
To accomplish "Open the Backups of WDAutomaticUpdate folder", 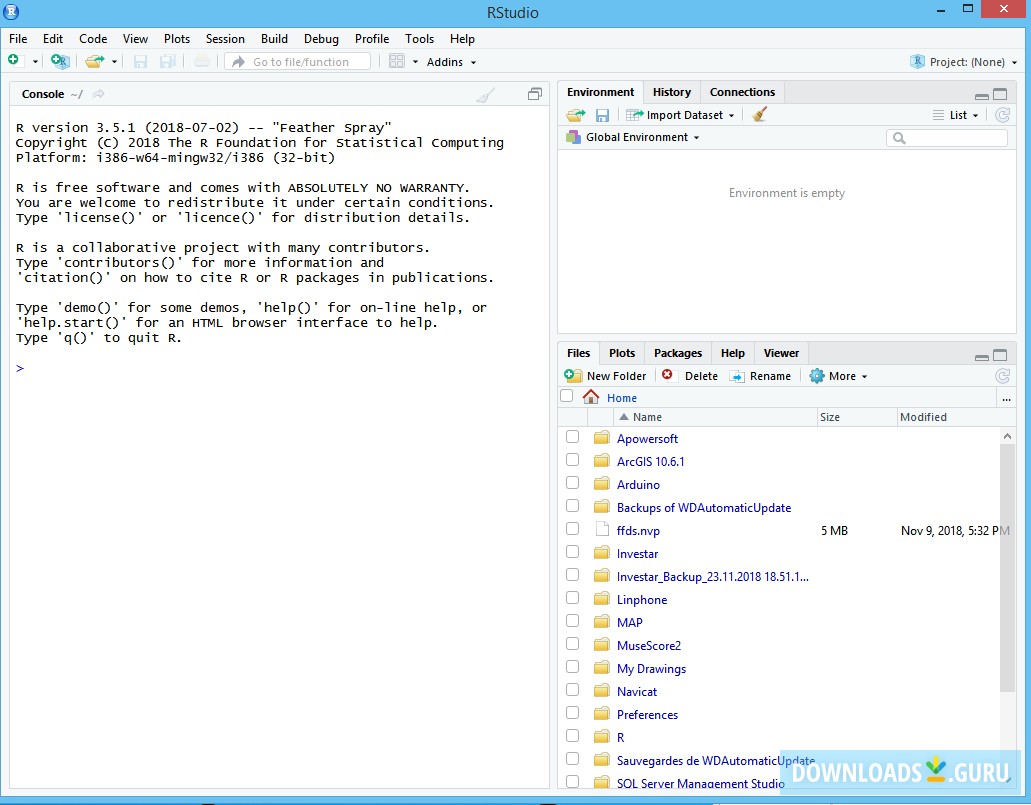I will click(x=704, y=508).
